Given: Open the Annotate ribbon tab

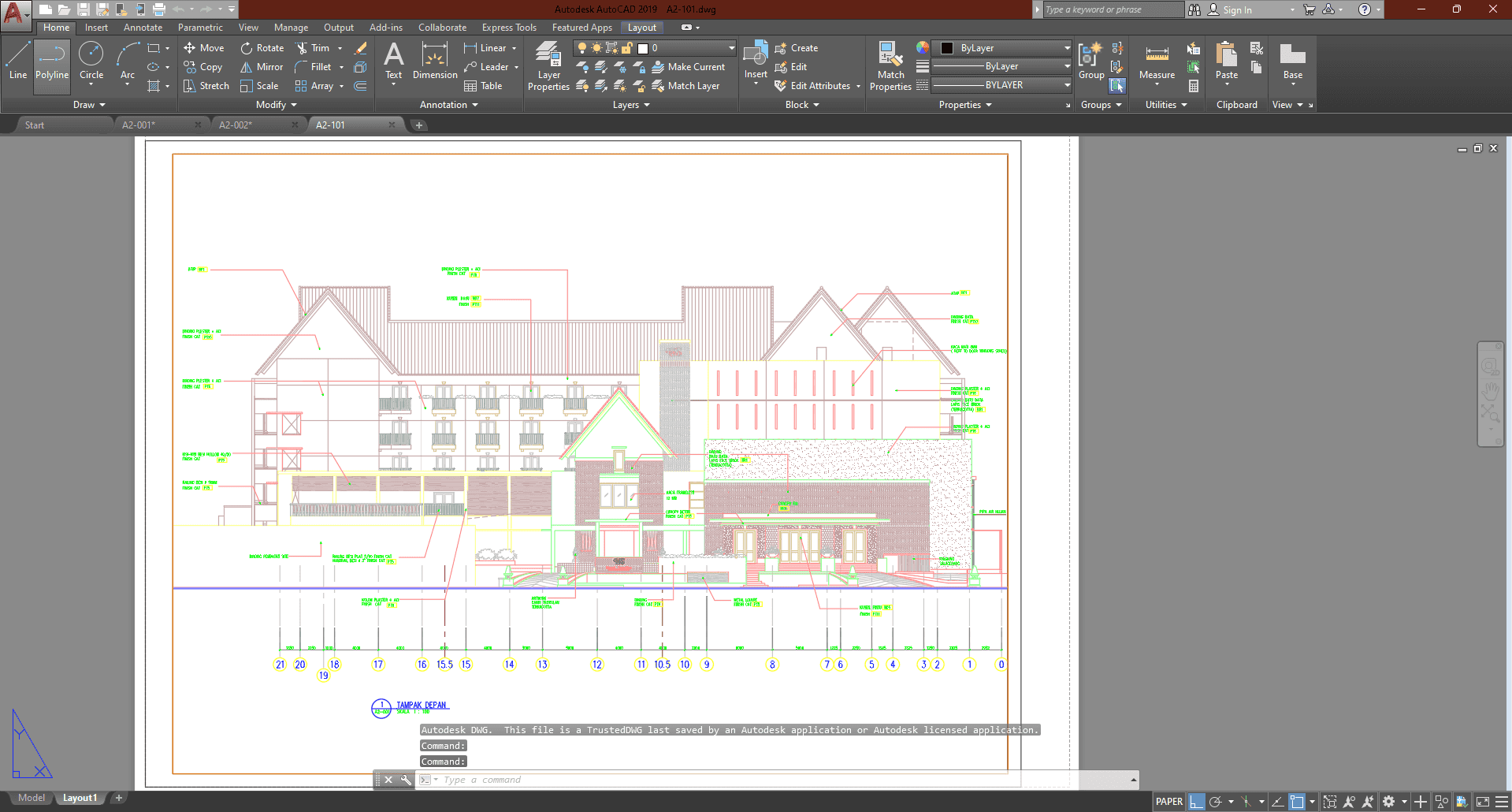Looking at the screenshot, I should (x=143, y=28).
